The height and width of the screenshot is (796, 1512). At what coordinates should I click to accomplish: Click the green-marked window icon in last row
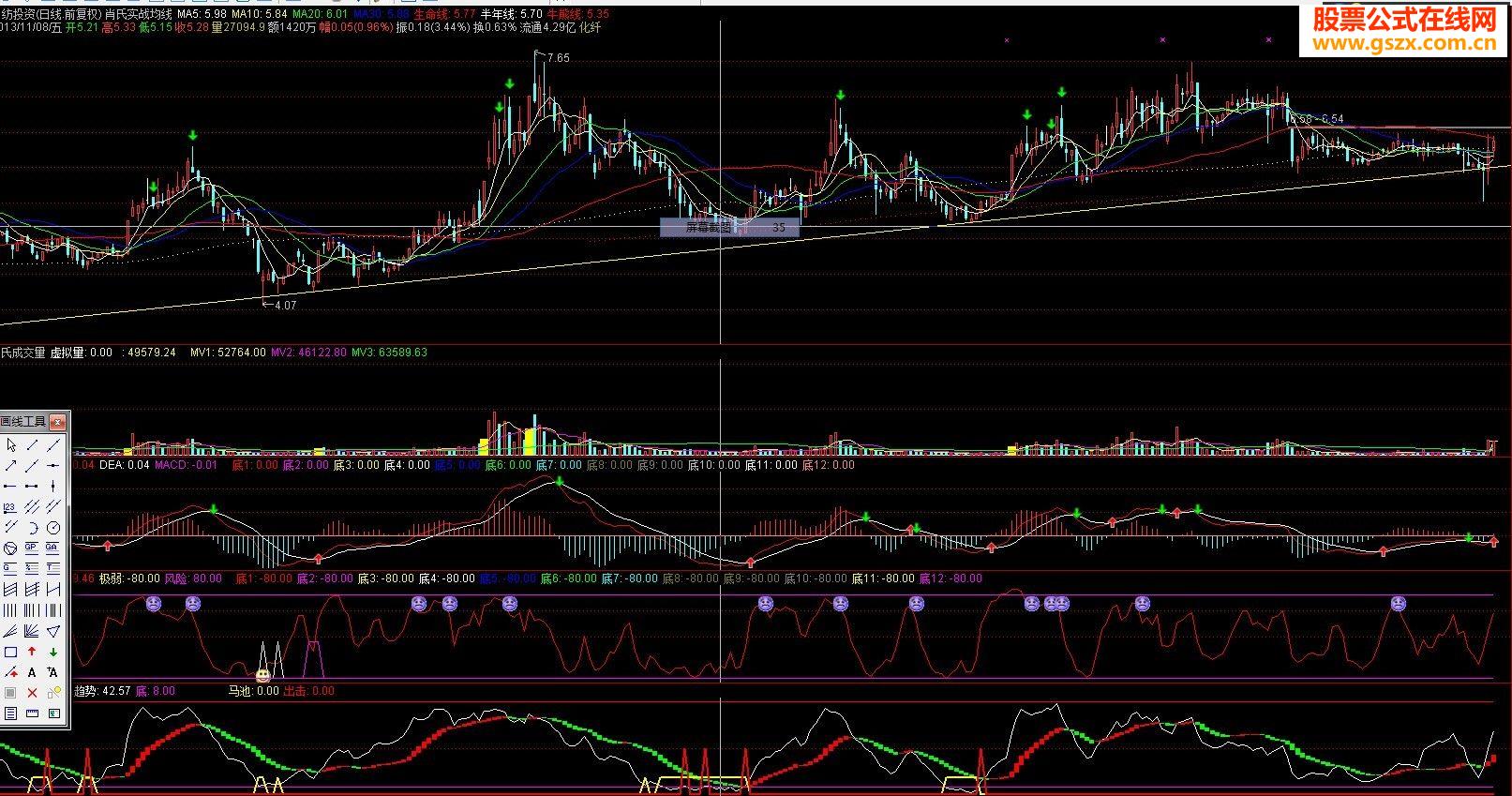(53, 713)
